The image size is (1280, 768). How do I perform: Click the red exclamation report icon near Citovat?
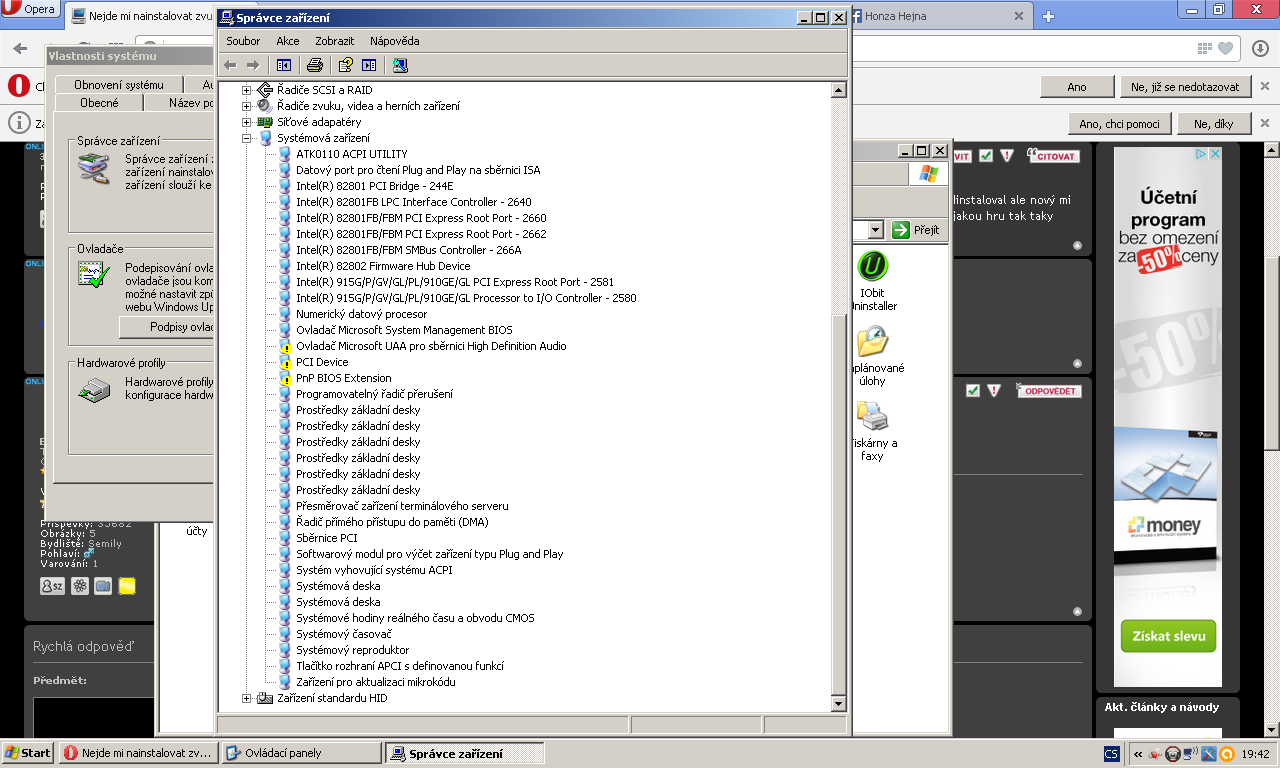(1007, 156)
